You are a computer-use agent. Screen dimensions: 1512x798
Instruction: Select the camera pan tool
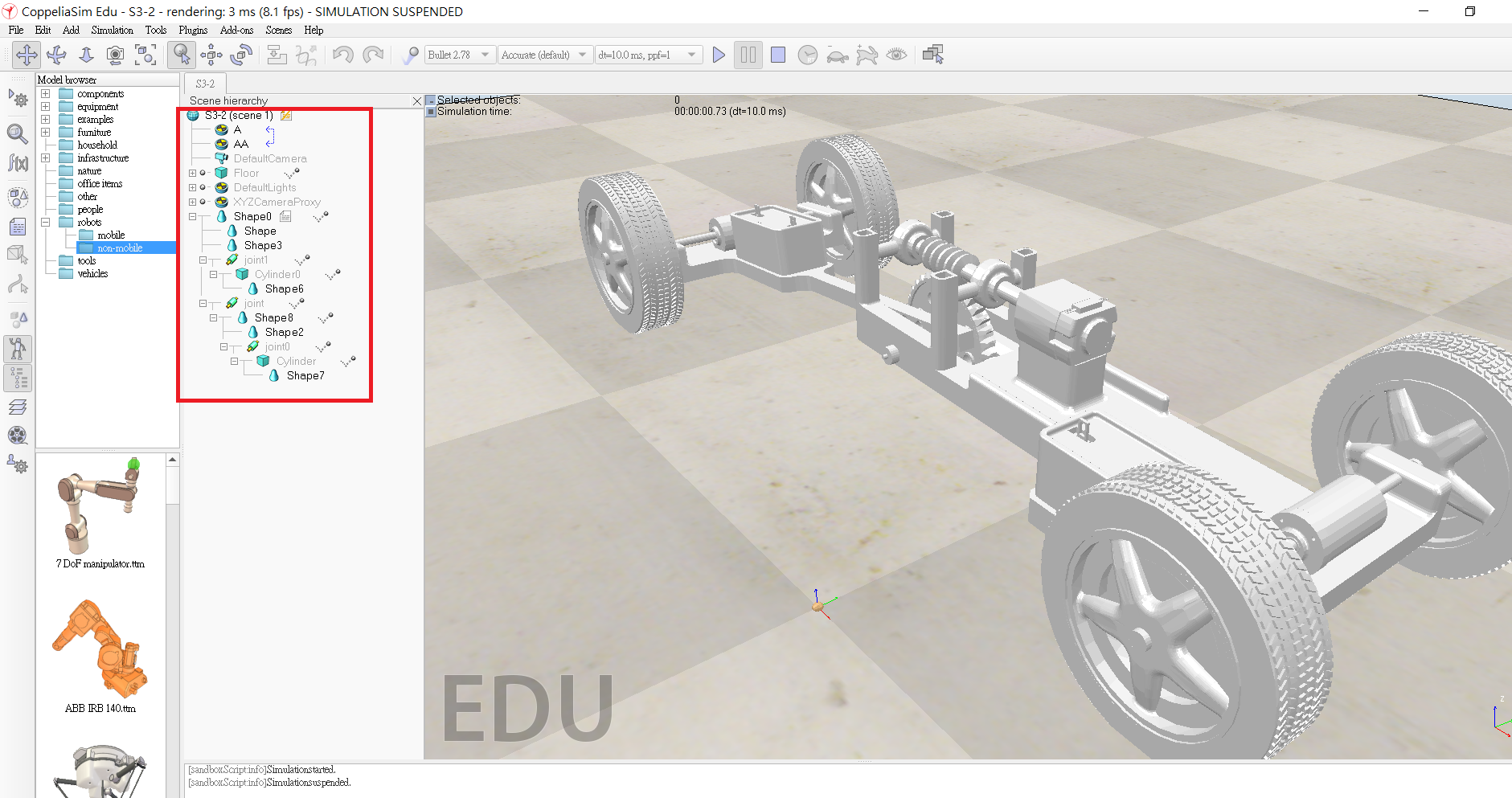point(27,55)
